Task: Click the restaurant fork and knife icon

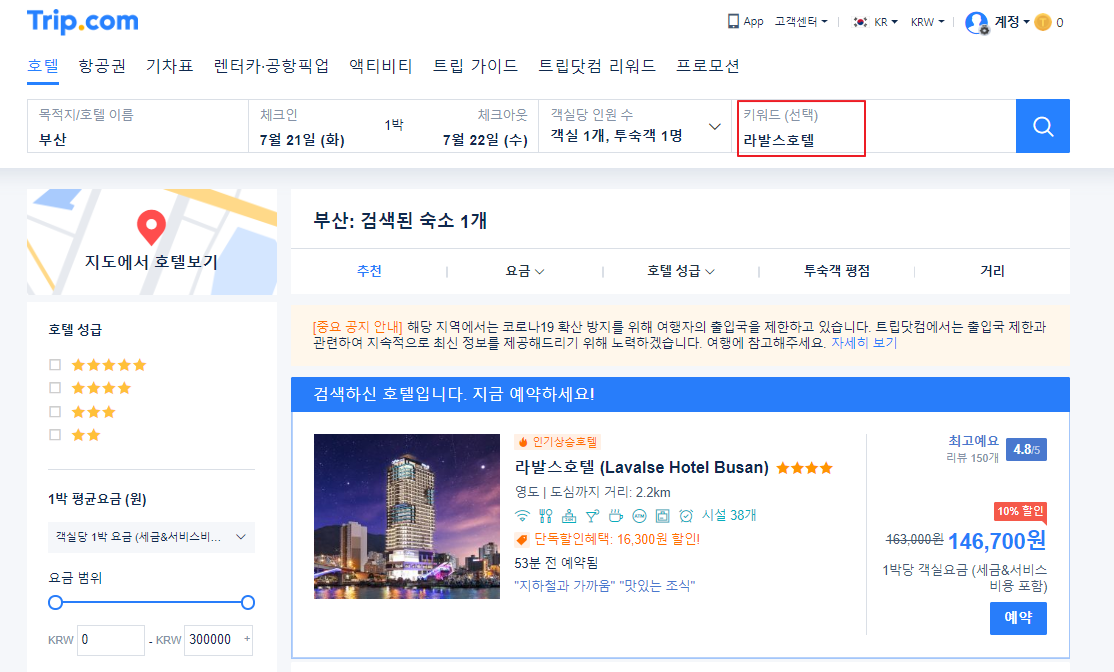Action: coord(546,516)
